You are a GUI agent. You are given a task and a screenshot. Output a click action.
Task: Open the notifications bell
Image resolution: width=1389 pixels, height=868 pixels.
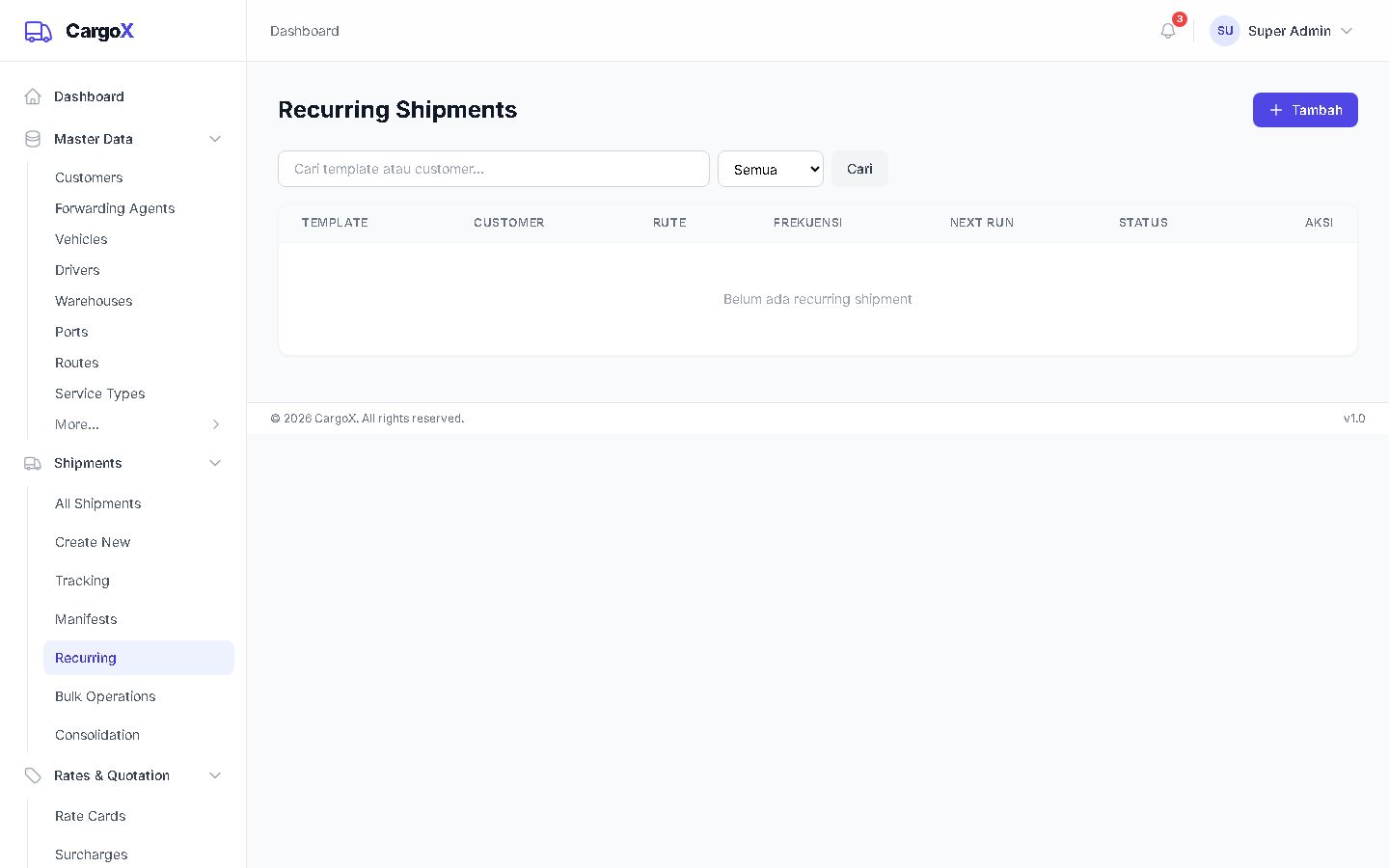click(1168, 31)
